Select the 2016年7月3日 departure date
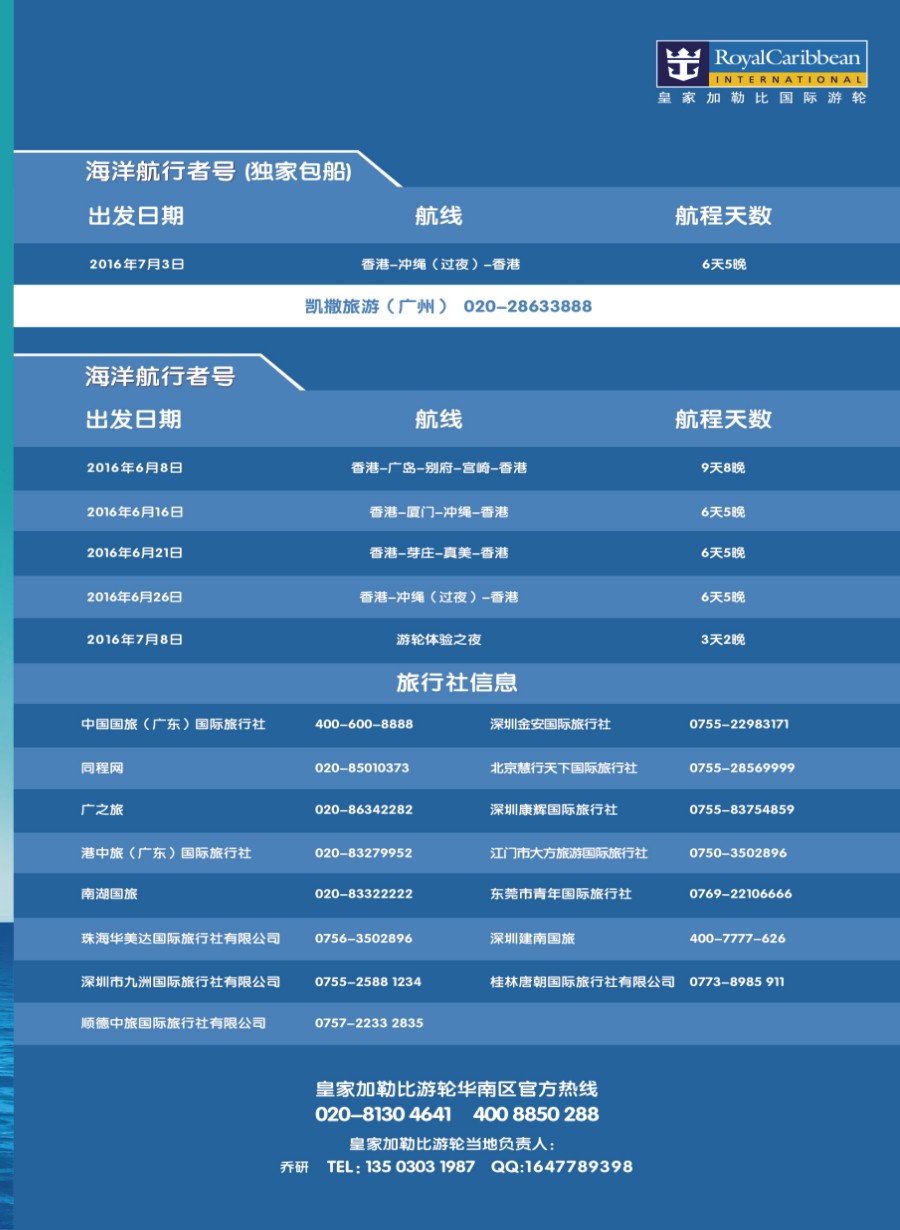 [x=137, y=265]
